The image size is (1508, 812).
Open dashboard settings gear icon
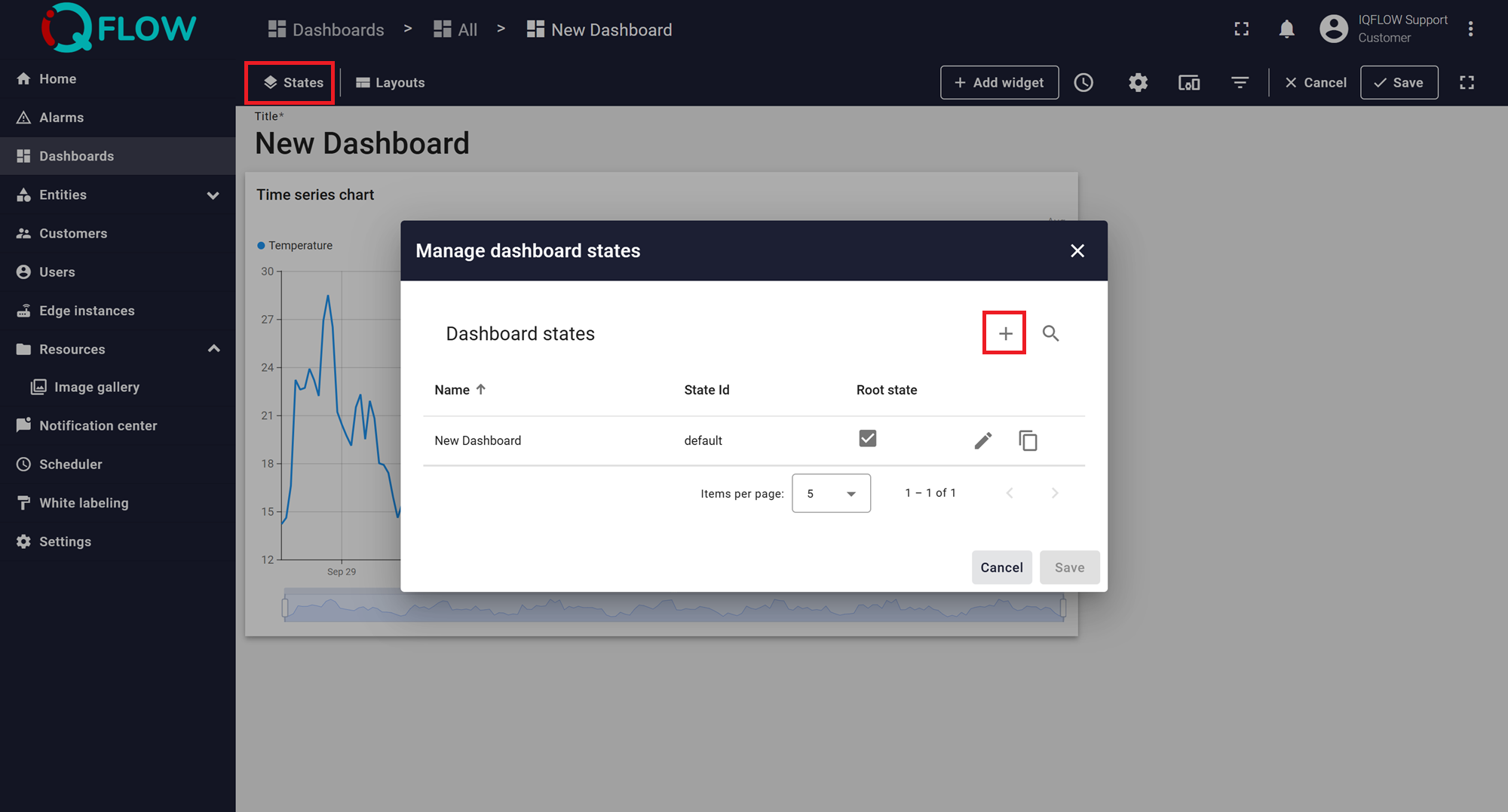1138,83
